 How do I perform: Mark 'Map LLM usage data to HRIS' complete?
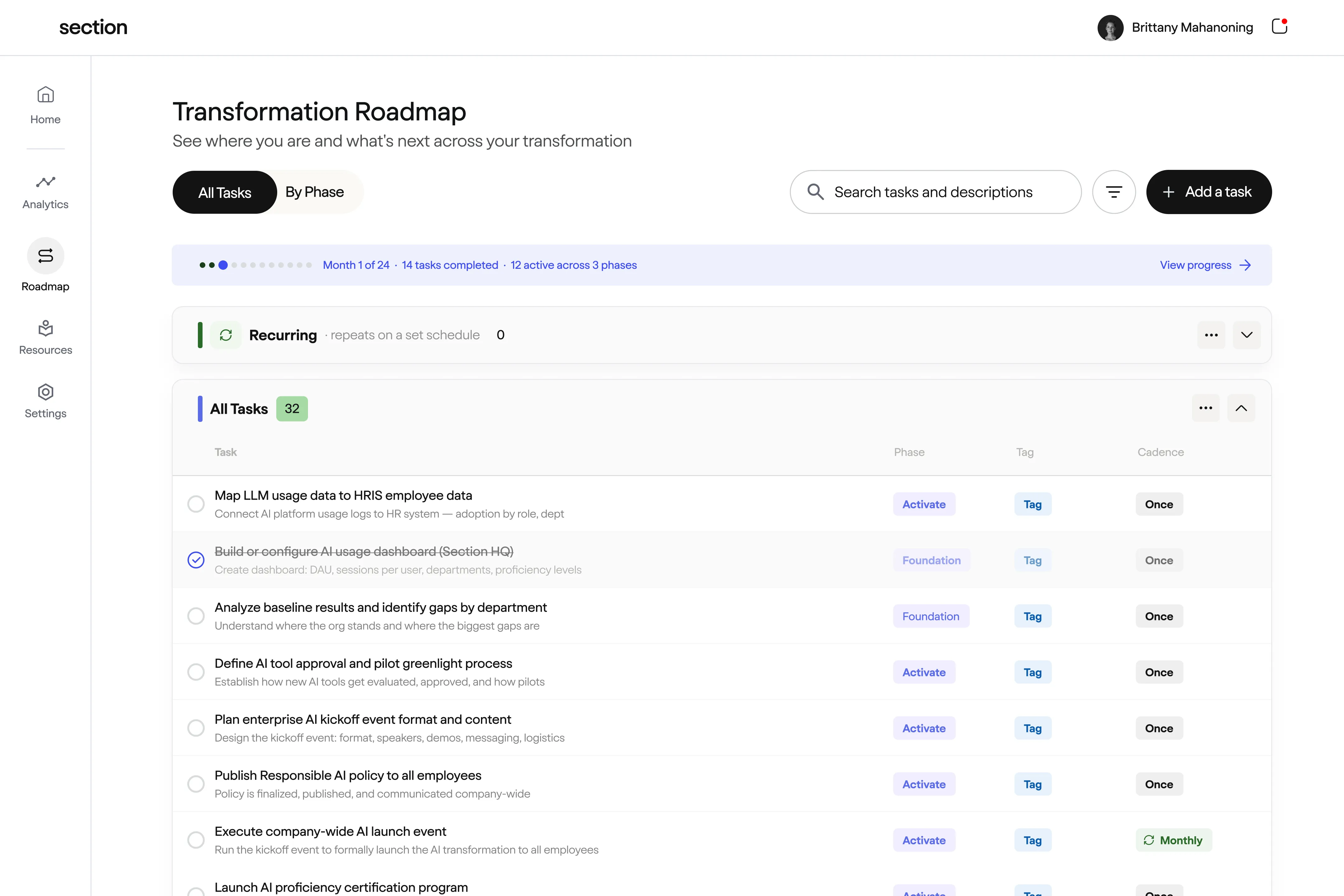(x=196, y=503)
